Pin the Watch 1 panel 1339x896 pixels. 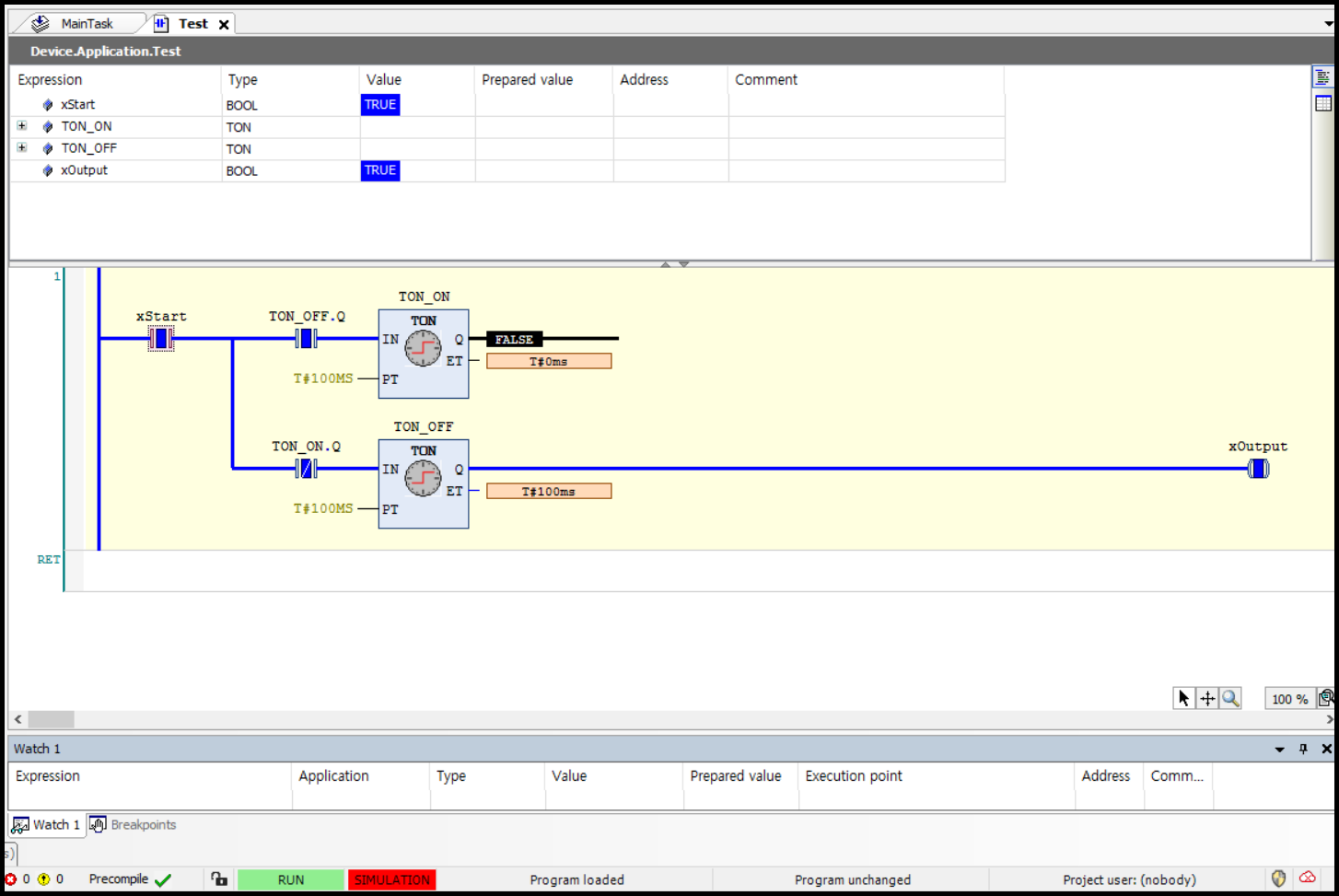pos(1302,748)
